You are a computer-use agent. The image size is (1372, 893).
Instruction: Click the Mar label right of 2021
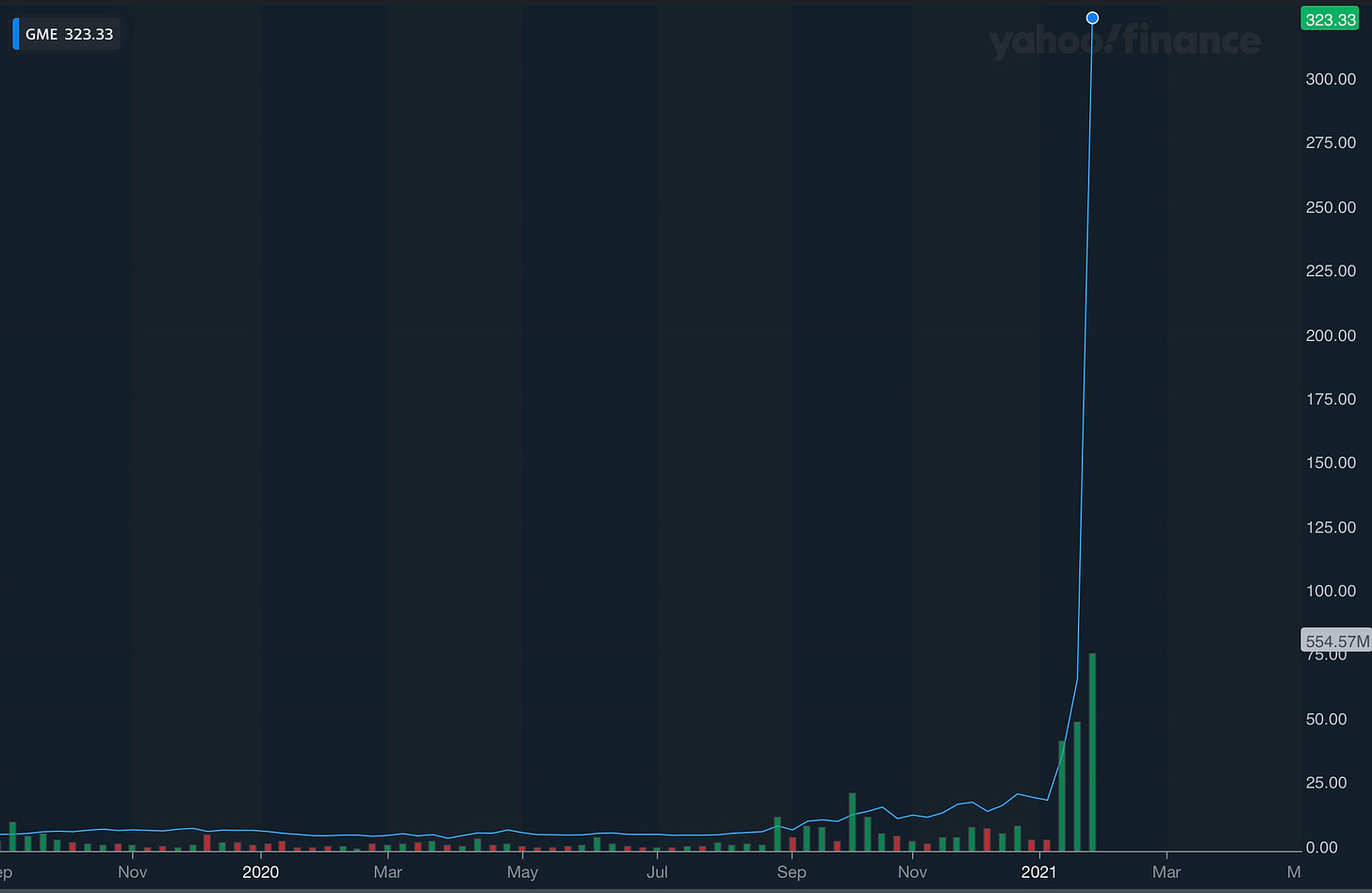(x=1166, y=871)
